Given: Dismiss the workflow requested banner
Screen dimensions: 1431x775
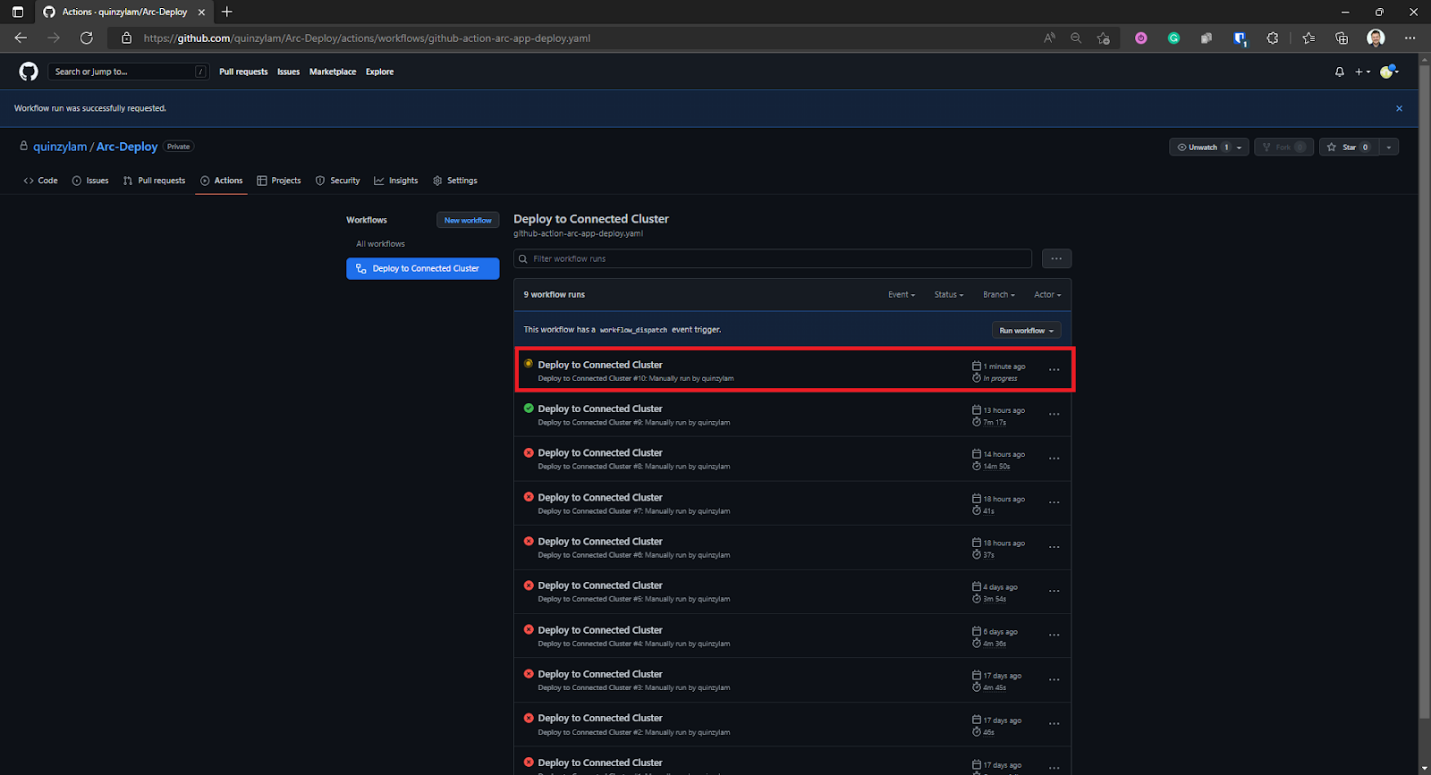Looking at the screenshot, I should pos(1399,108).
